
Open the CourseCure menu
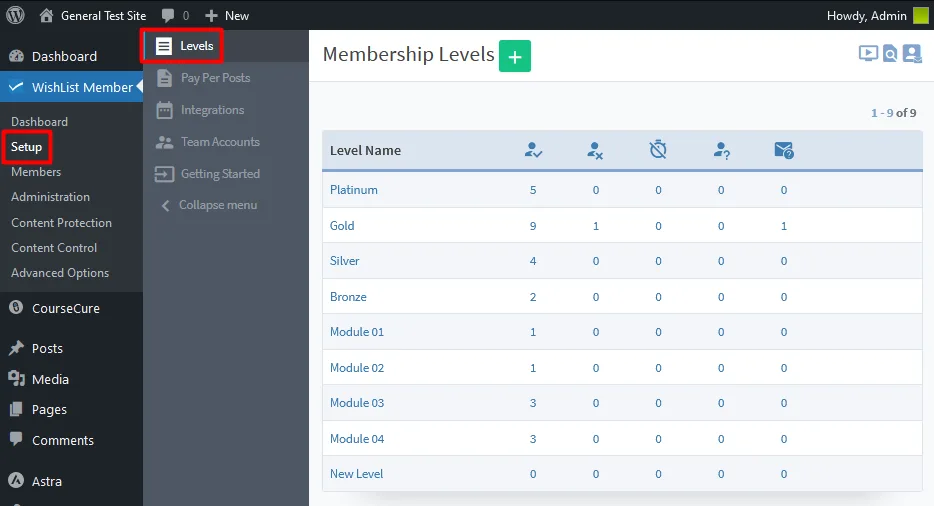pos(66,308)
